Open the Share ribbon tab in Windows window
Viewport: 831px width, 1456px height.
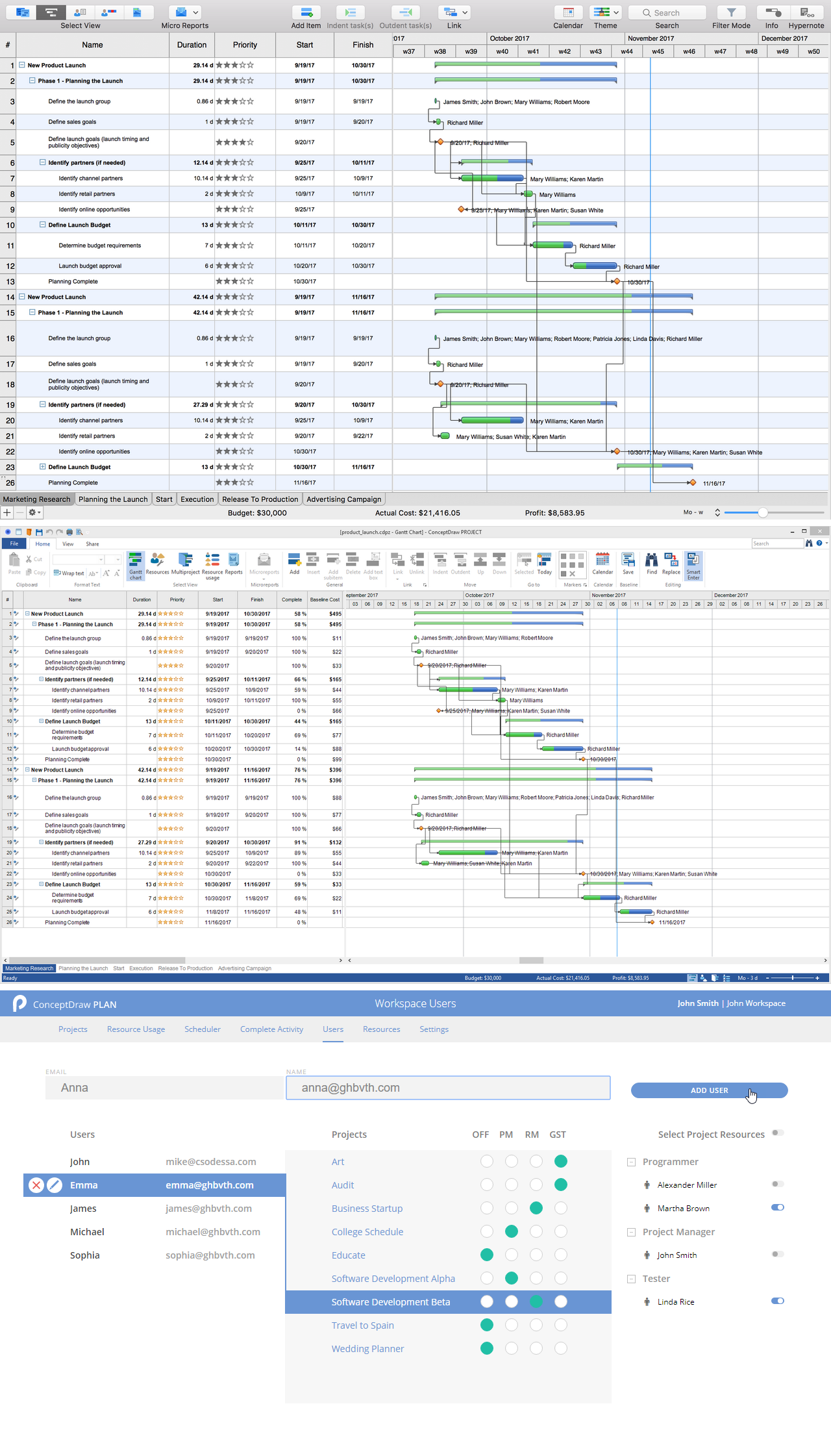(92, 544)
